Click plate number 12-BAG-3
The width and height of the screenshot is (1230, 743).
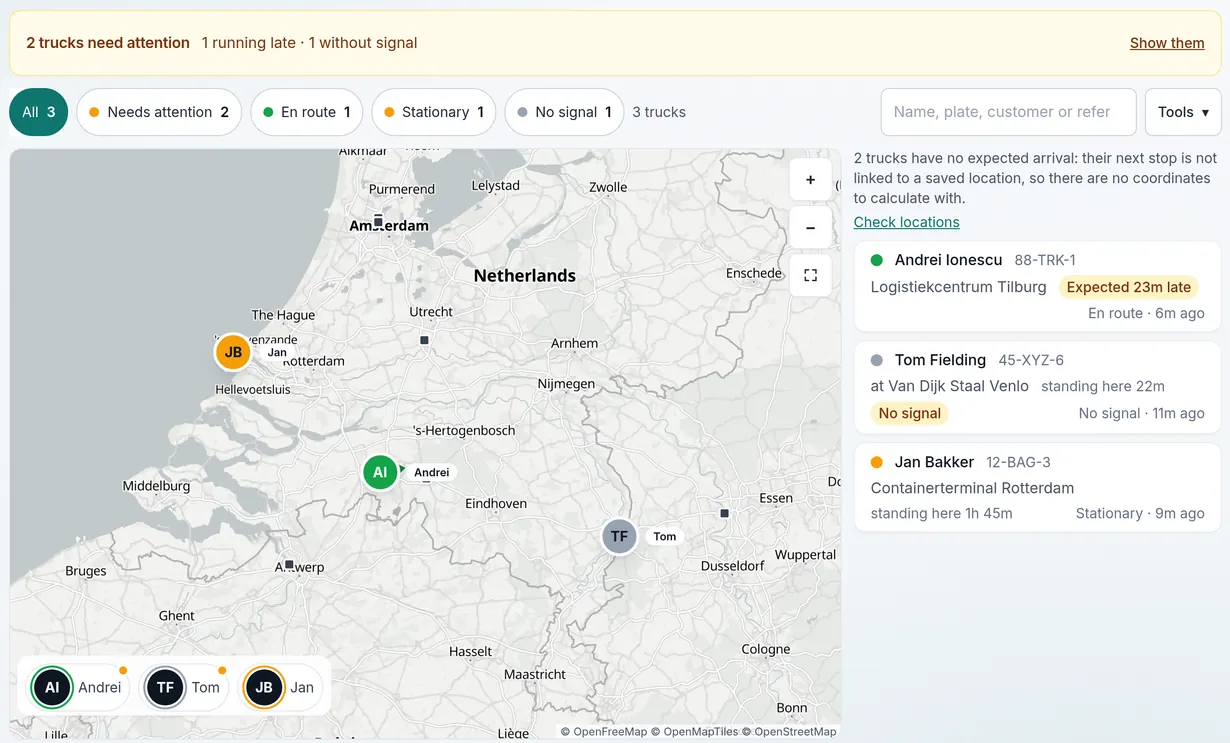[x=1018, y=462]
